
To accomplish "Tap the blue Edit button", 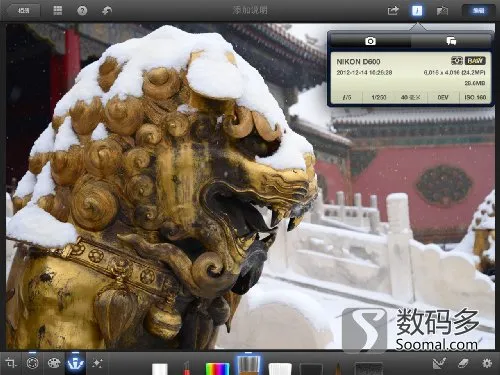I will point(478,11).
